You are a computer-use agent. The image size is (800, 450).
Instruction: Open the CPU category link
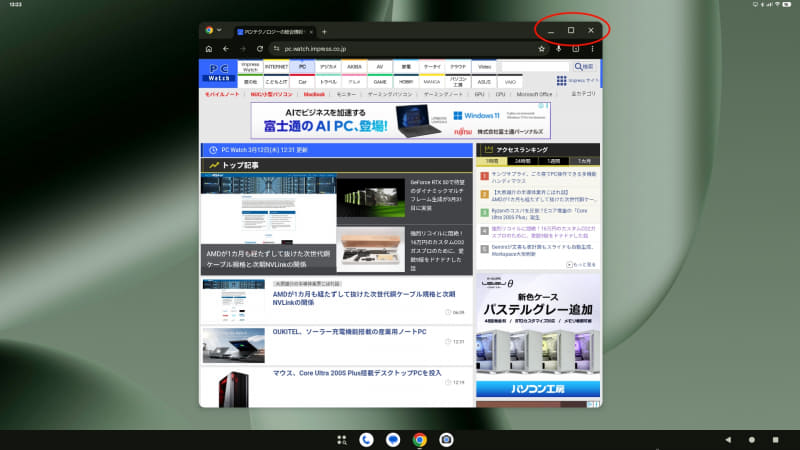(500, 94)
